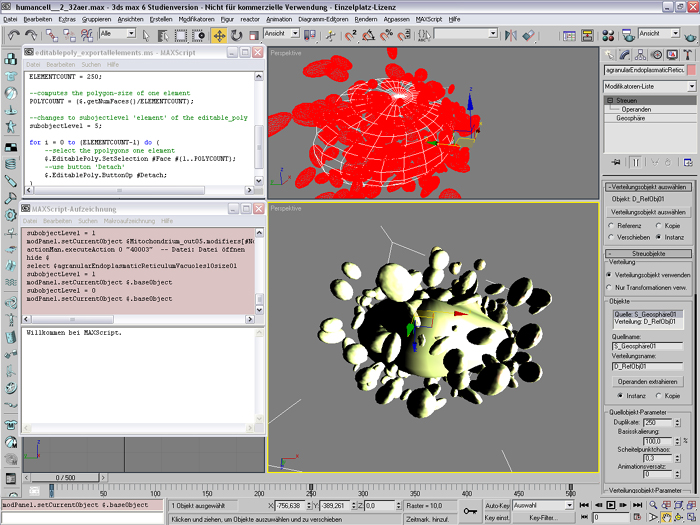Open the Rendern menu
This screenshot has width=700, height=525.
coord(366,19)
